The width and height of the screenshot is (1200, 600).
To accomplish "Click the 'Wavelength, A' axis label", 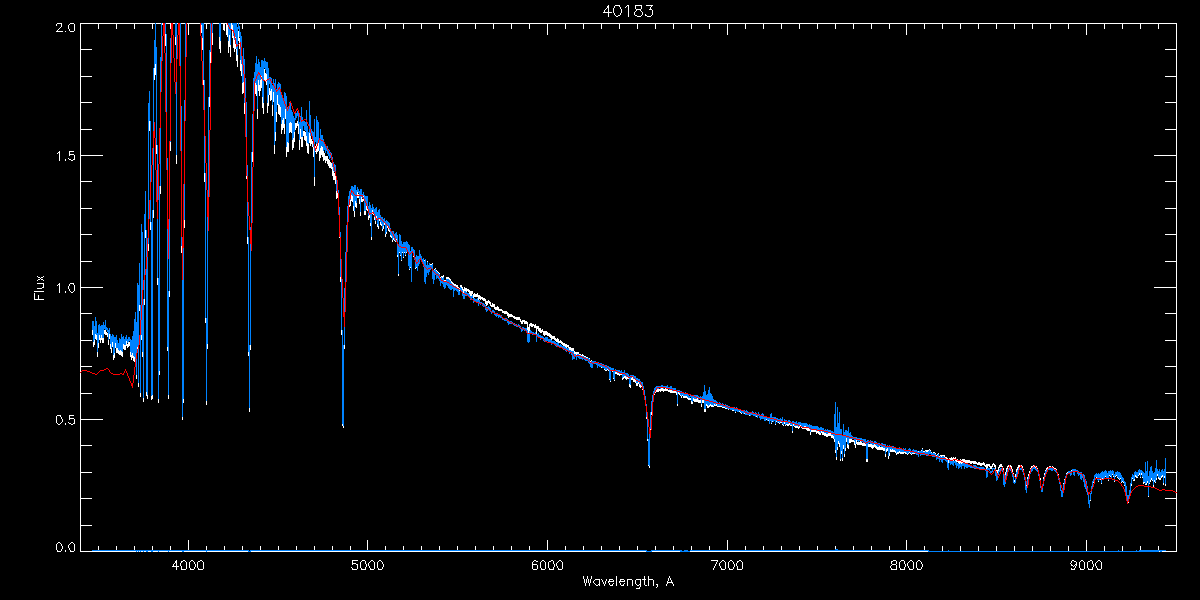I will pyautogui.click(x=627, y=581).
